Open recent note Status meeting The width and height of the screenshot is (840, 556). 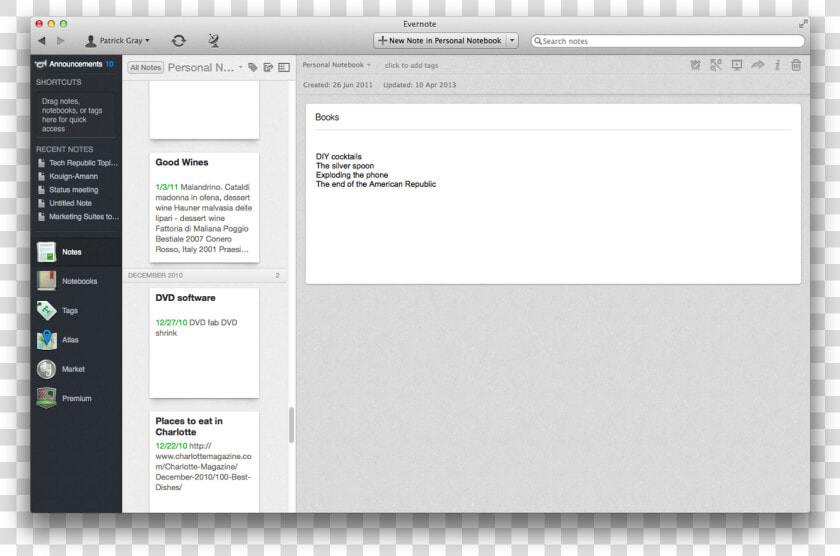coord(68,190)
